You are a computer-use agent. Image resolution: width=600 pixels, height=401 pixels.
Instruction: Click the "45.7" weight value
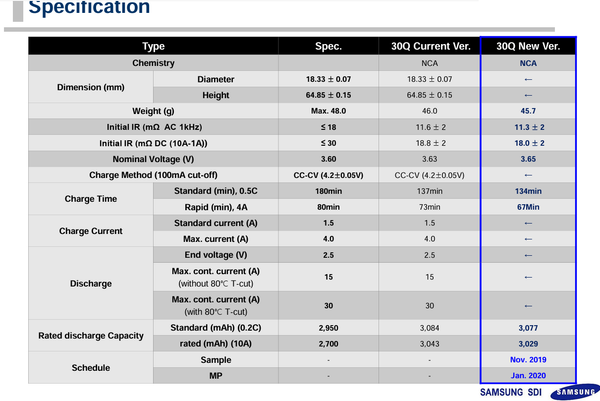click(x=528, y=111)
